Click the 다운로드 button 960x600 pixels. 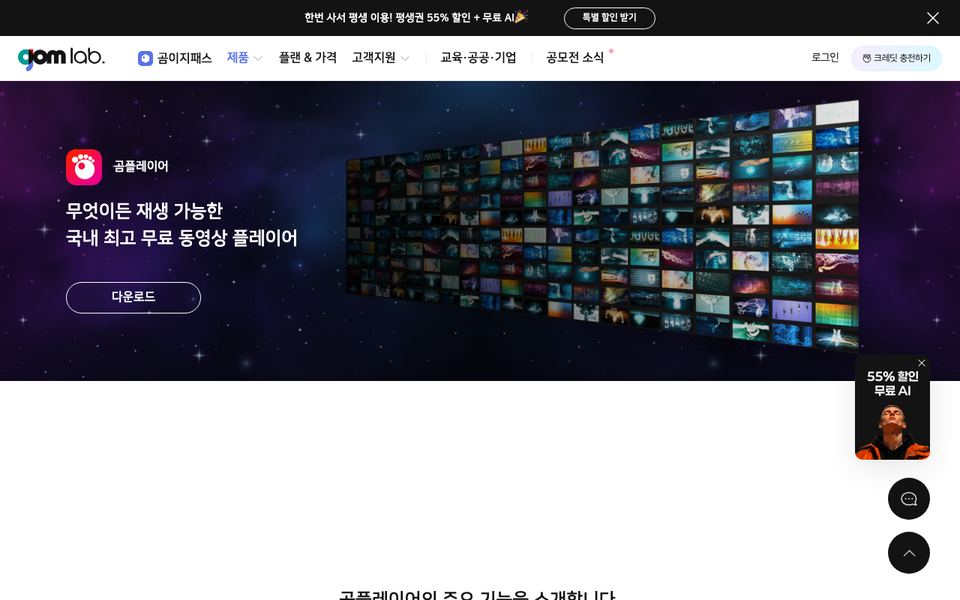tap(133, 298)
